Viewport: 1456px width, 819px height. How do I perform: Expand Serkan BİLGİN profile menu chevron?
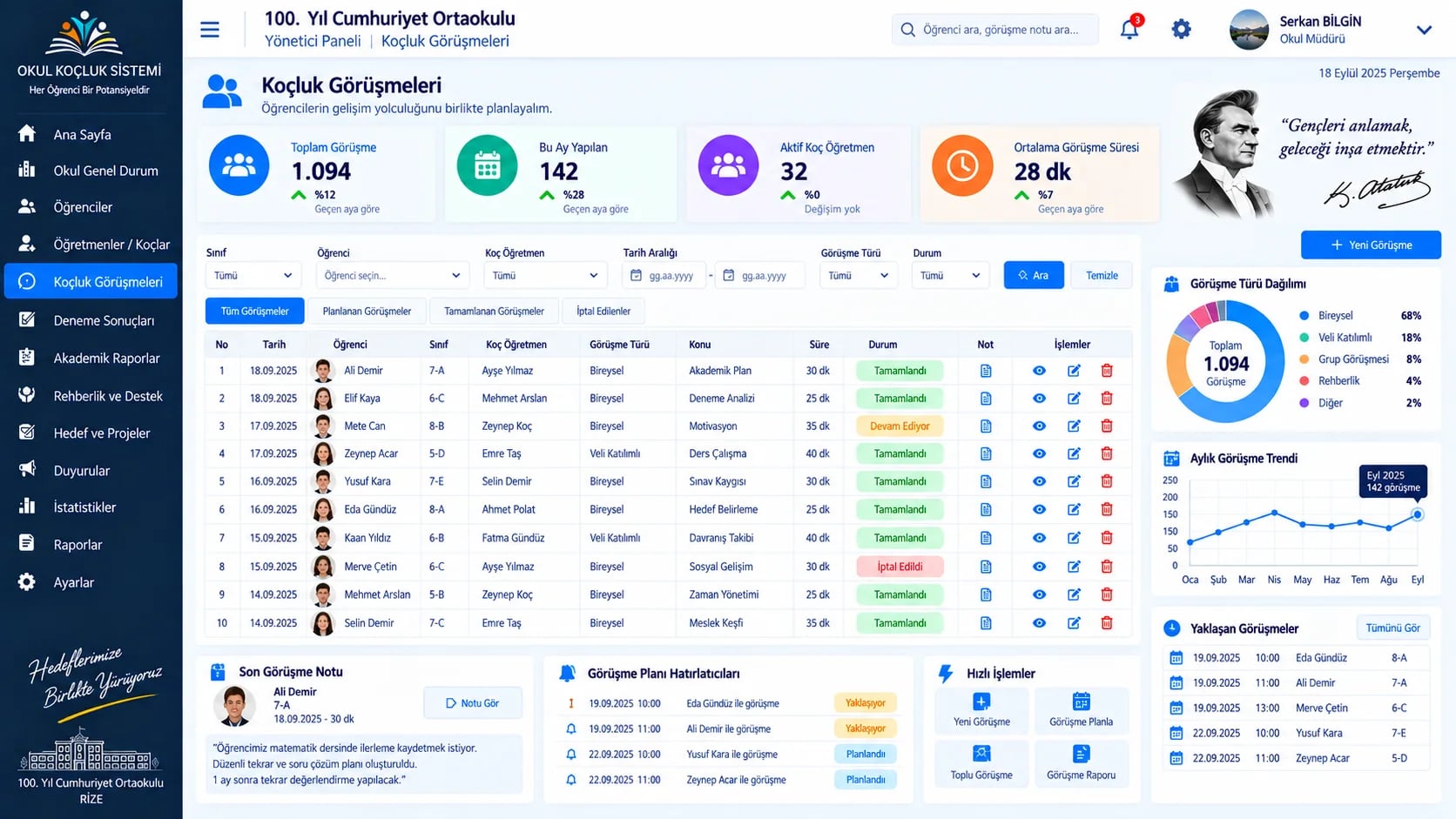[1424, 30]
